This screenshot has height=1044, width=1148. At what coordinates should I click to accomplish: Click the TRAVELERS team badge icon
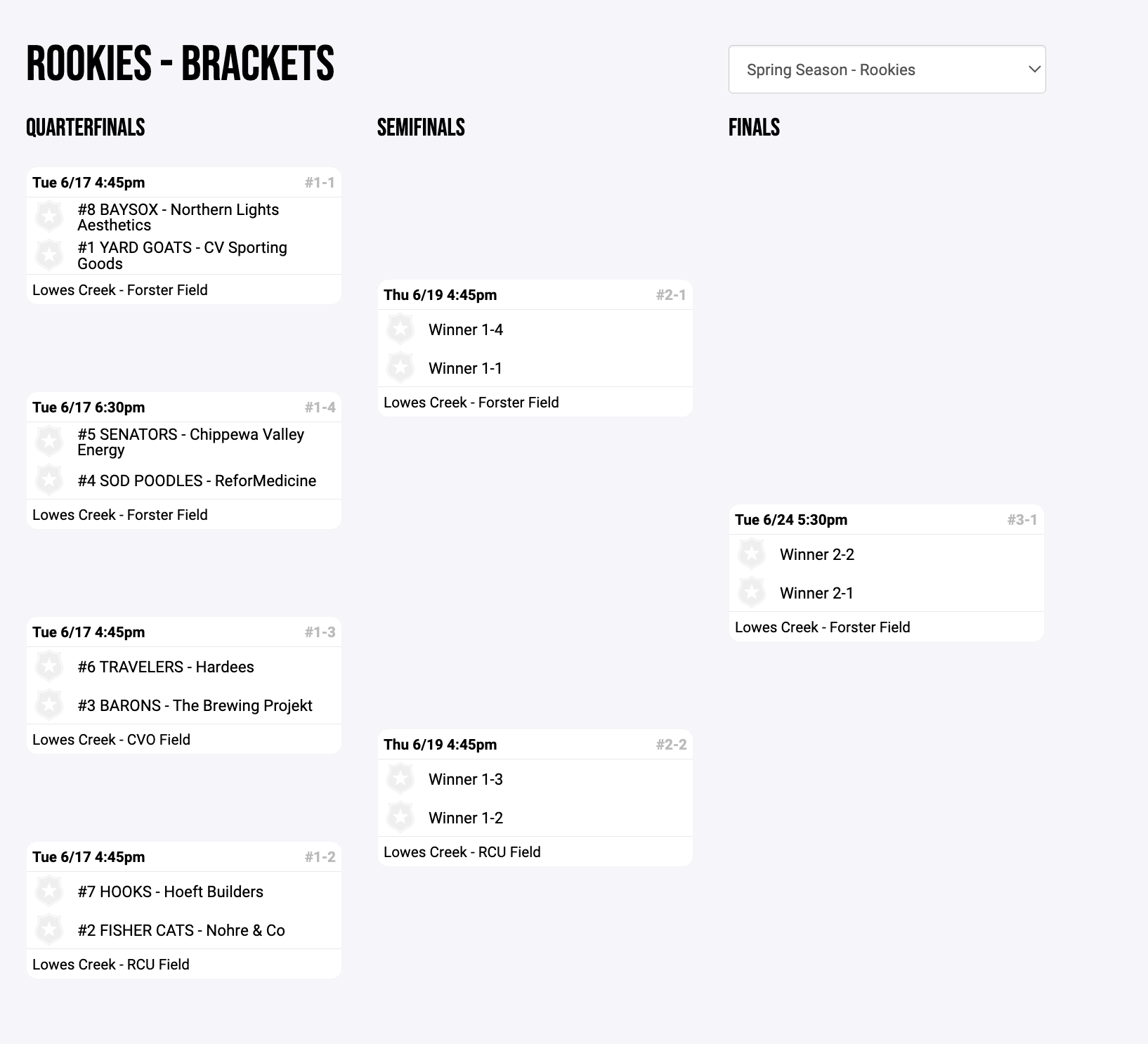[x=49, y=666]
